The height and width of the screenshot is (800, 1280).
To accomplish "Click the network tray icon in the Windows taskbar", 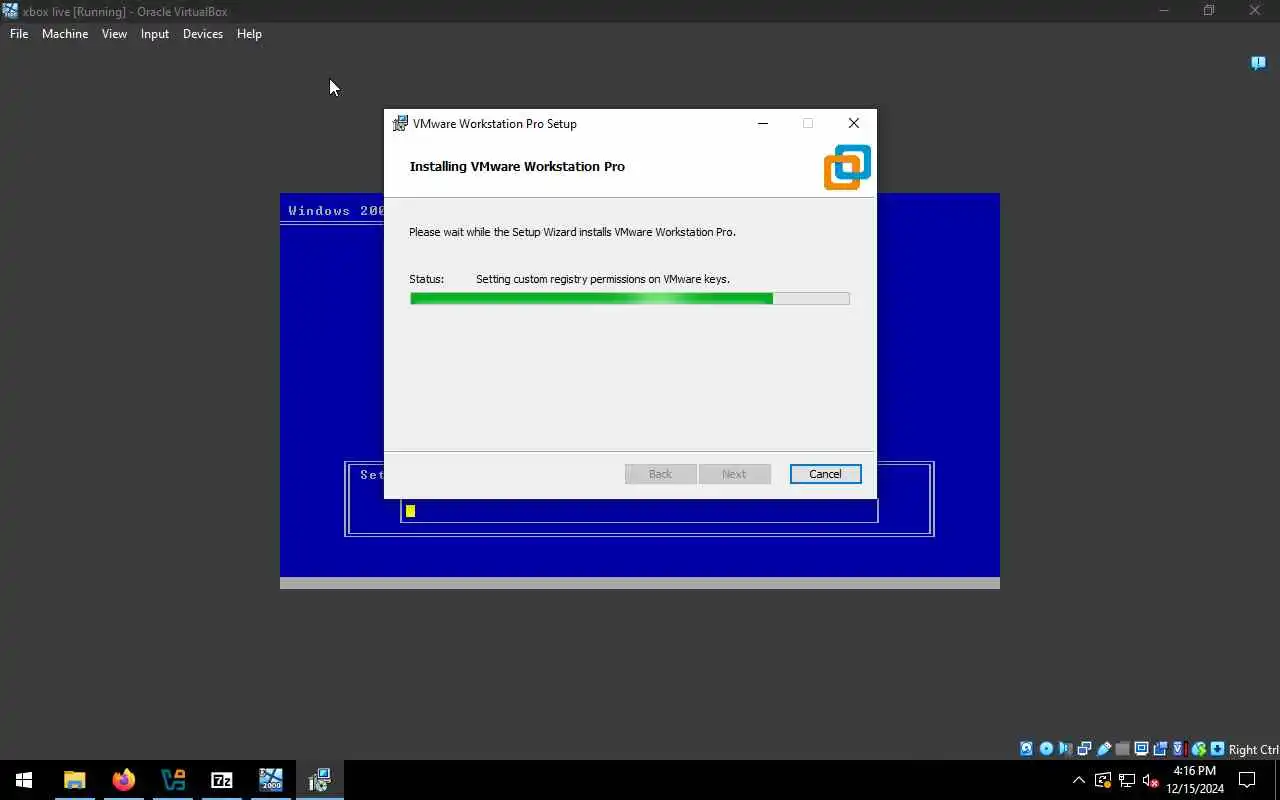I will 1127,780.
